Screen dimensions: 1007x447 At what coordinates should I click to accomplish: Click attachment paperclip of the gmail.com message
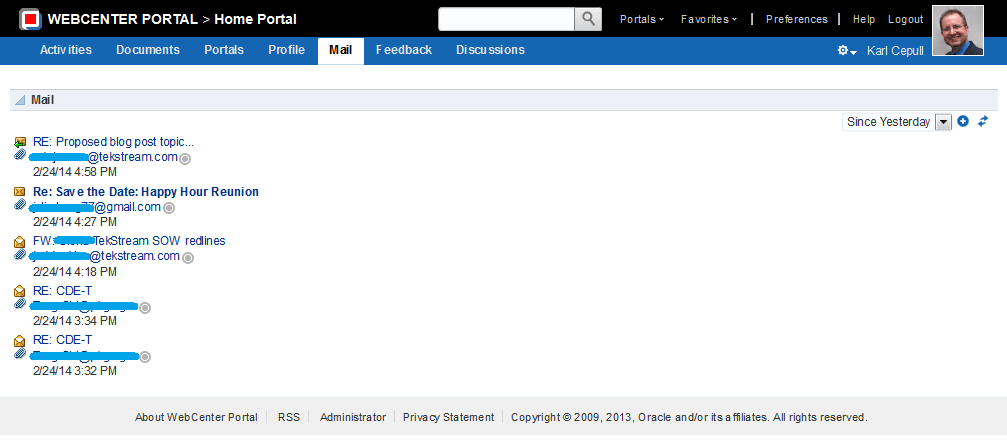[x=20, y=204]
